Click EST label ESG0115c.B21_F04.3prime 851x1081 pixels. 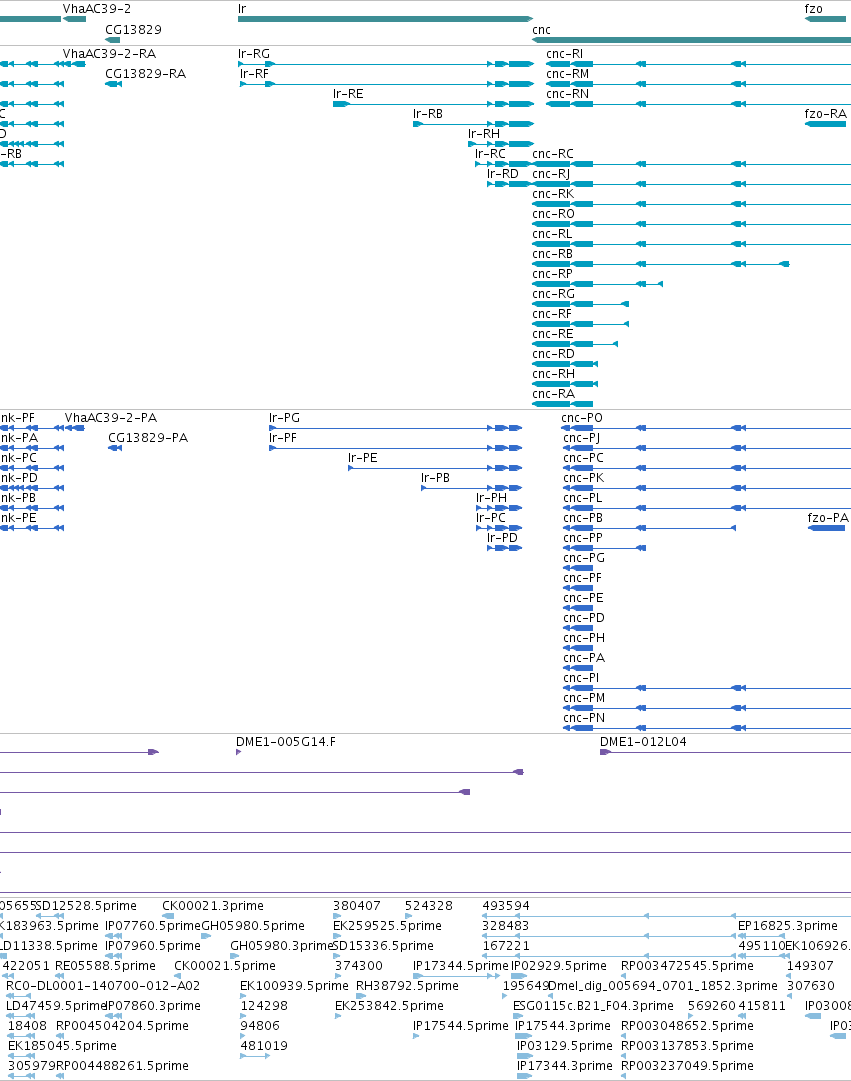pyautogui.click(x=593, y=1006)
